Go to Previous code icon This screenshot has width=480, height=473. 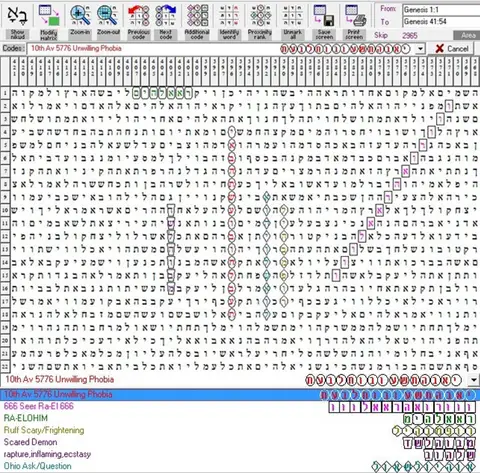(x=139, y=15)
